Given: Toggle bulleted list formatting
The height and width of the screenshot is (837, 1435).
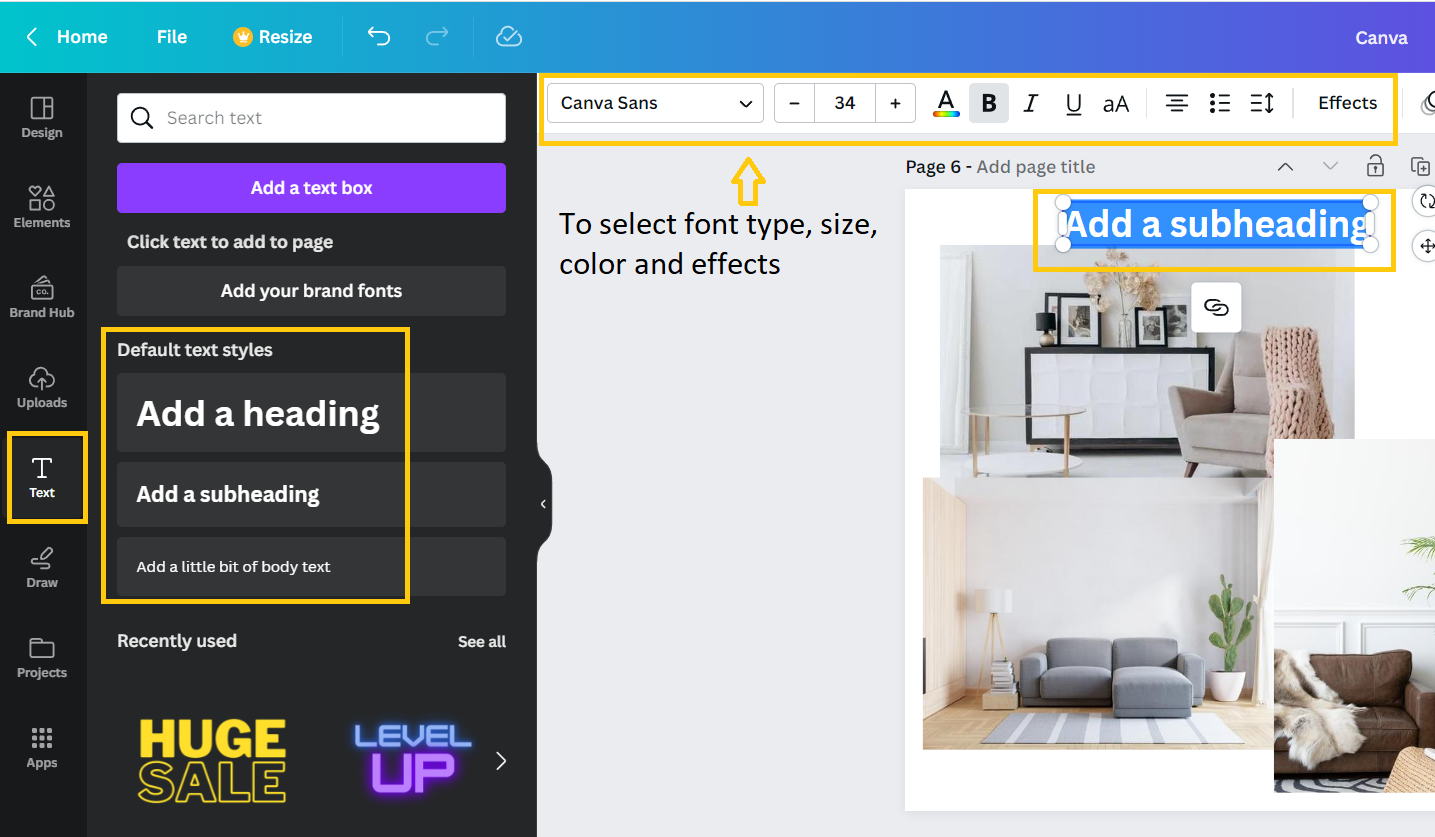Looking at the screenshot, I should click(1219, 103).
